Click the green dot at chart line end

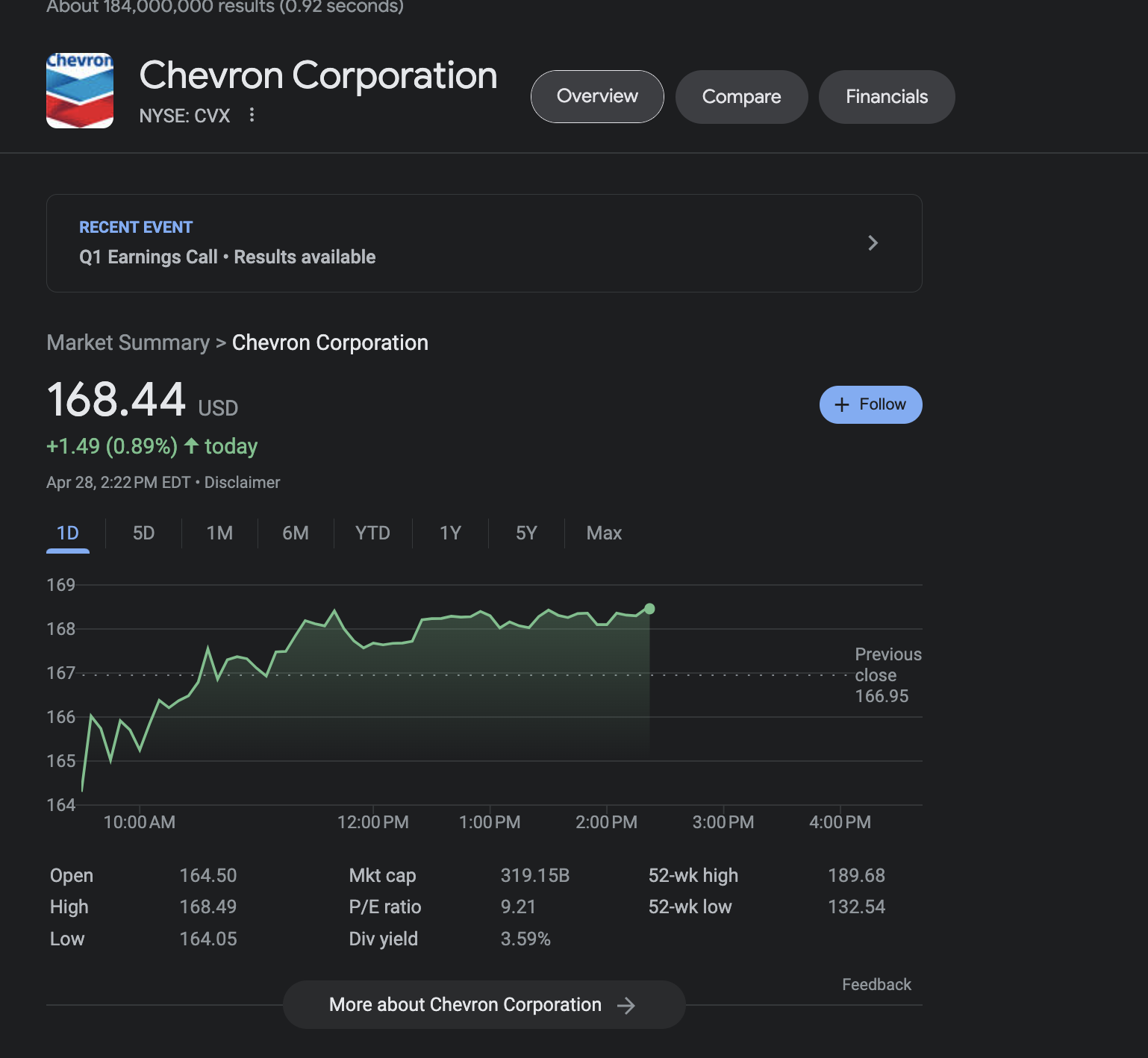coord(649,609)
